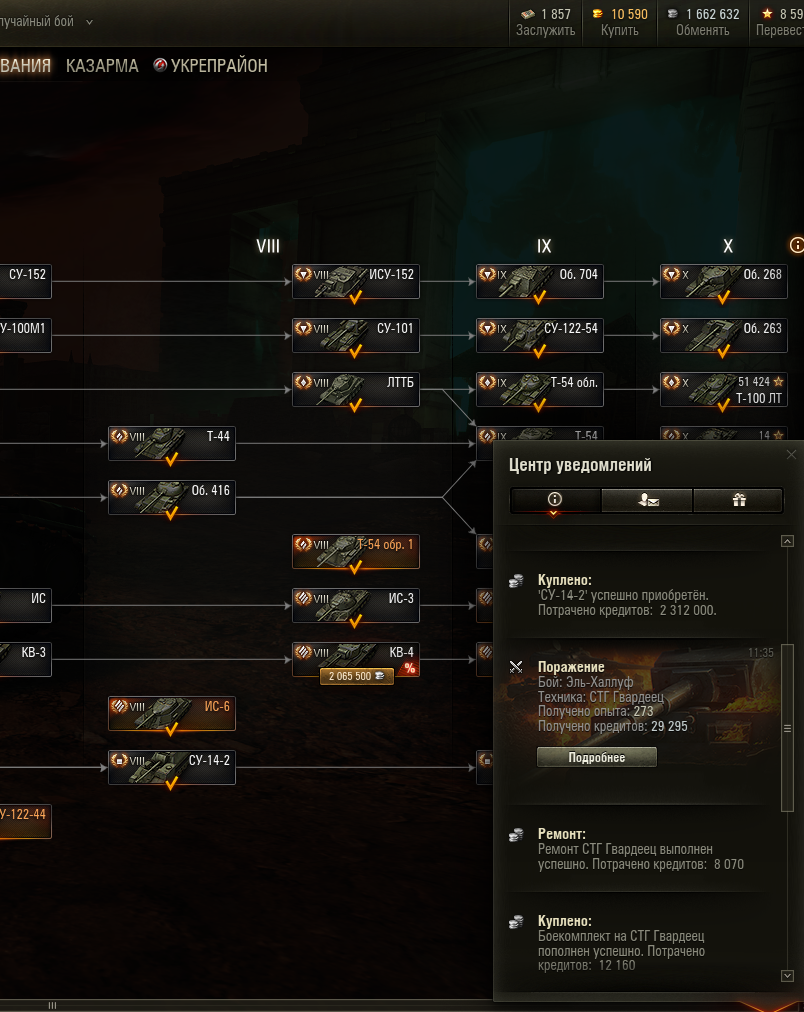This screenshot has width=804, height=1012.
Task: Open the СУ-122-54 tank node
Action: [539, 336]
